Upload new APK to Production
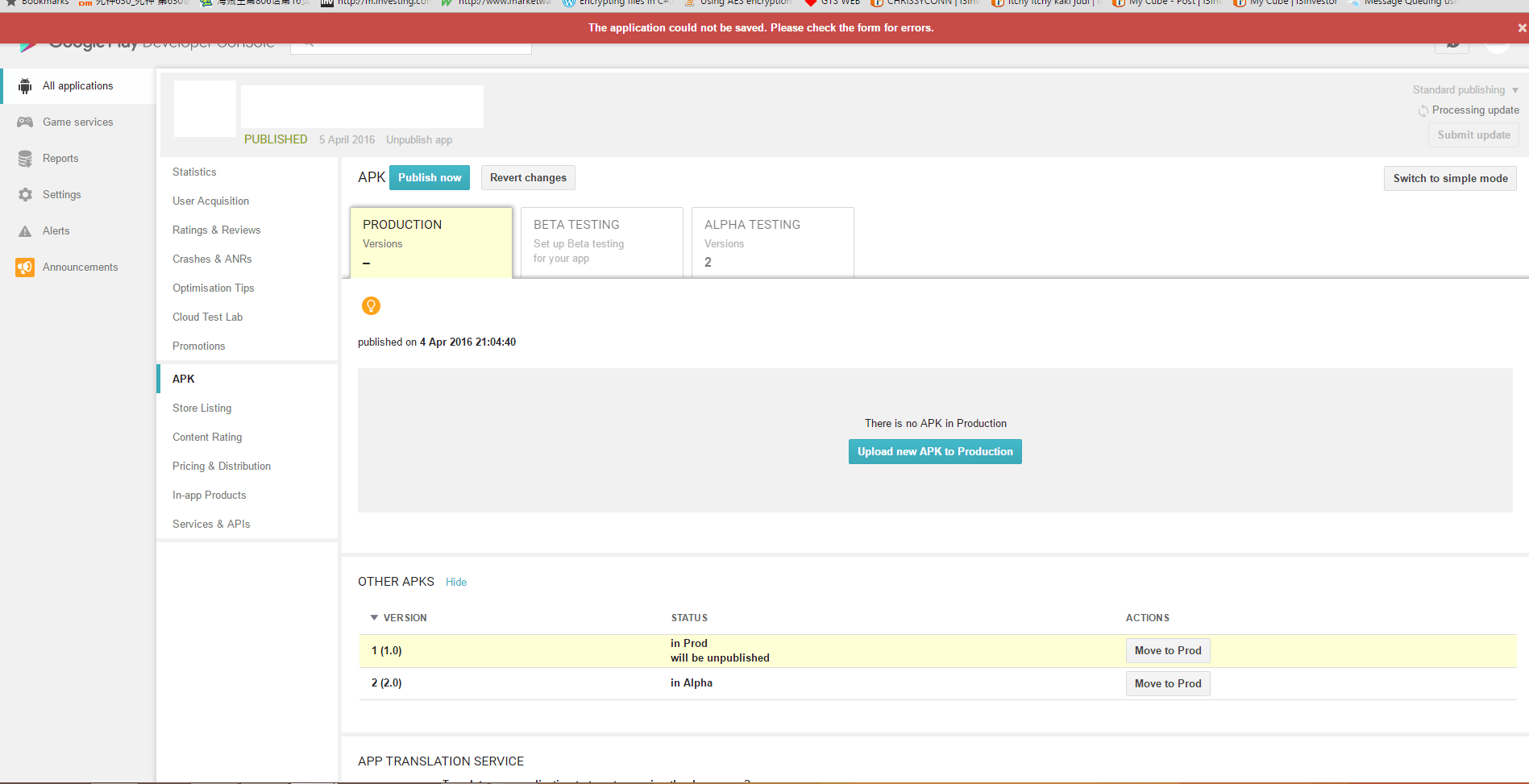The image size is (1529, 784). pyautogui.click(x=934, y=451)
